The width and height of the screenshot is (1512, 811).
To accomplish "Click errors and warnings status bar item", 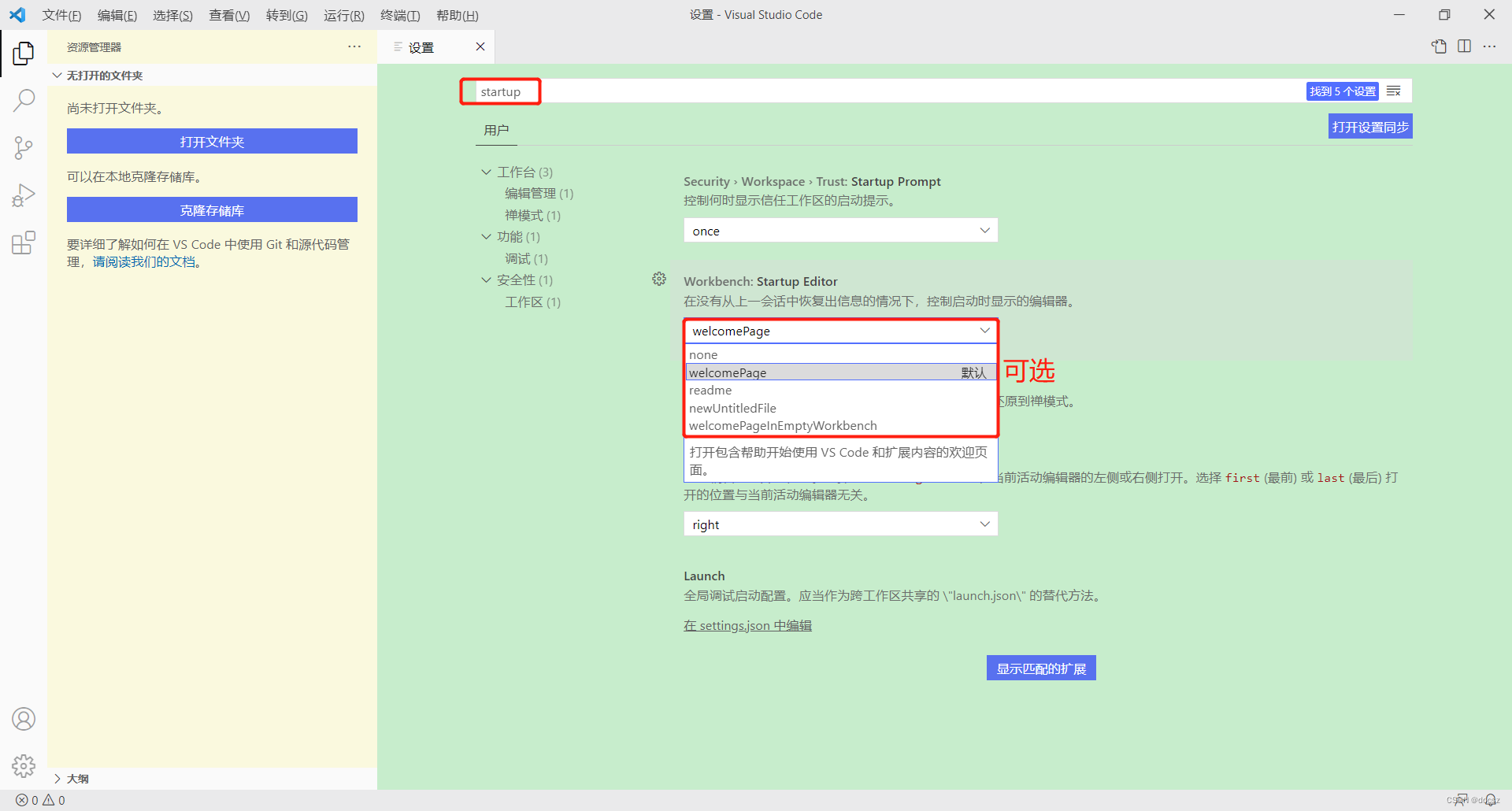I will click(x=40, y=800).
